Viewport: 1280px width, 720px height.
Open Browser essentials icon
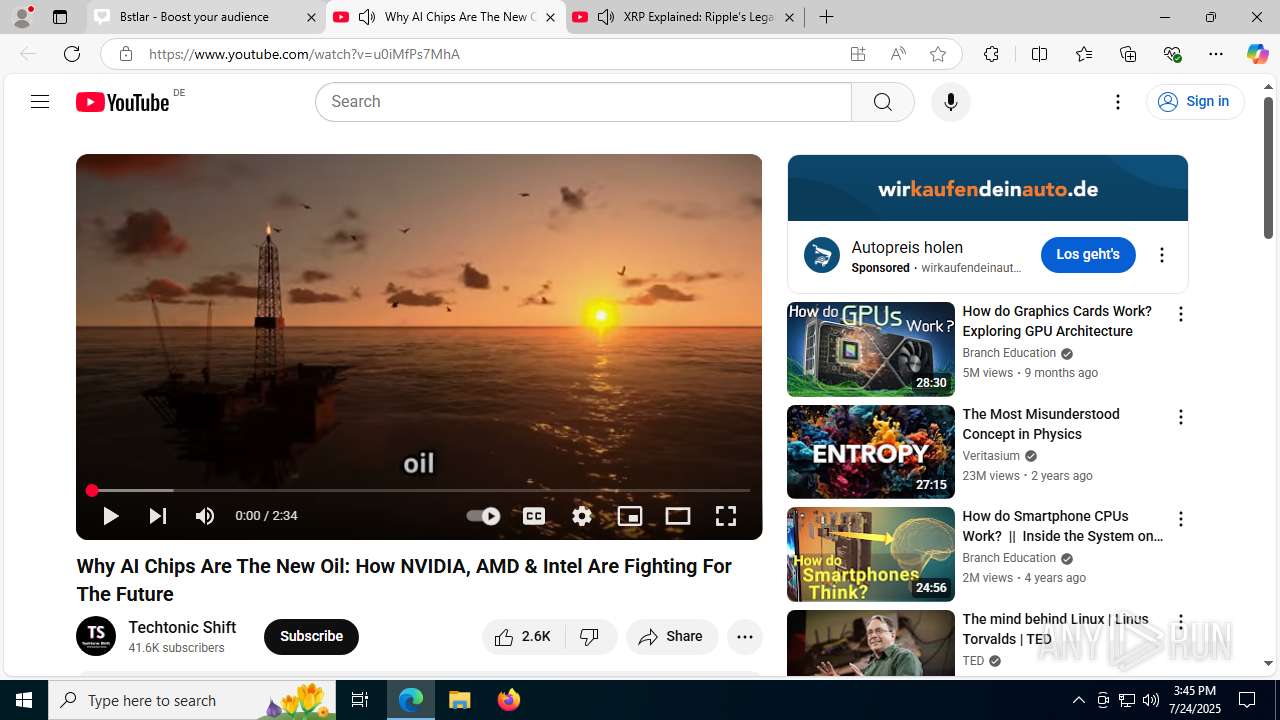pyautogui.click(x=1172, y=54)
